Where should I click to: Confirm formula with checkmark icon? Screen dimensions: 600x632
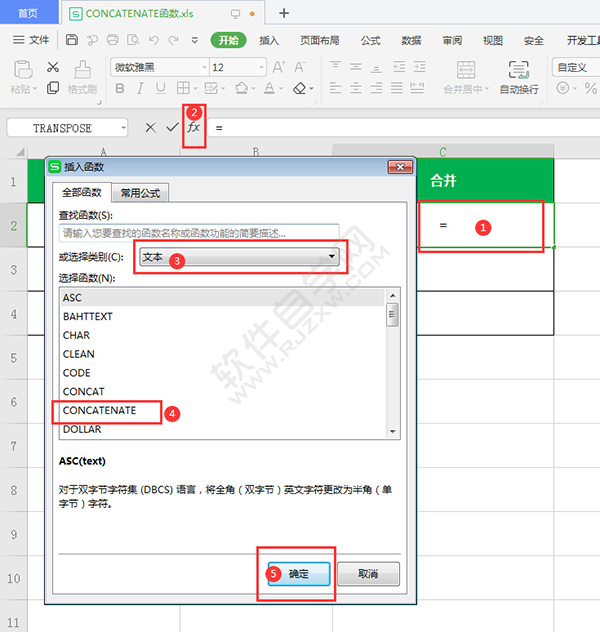[172, 128]
